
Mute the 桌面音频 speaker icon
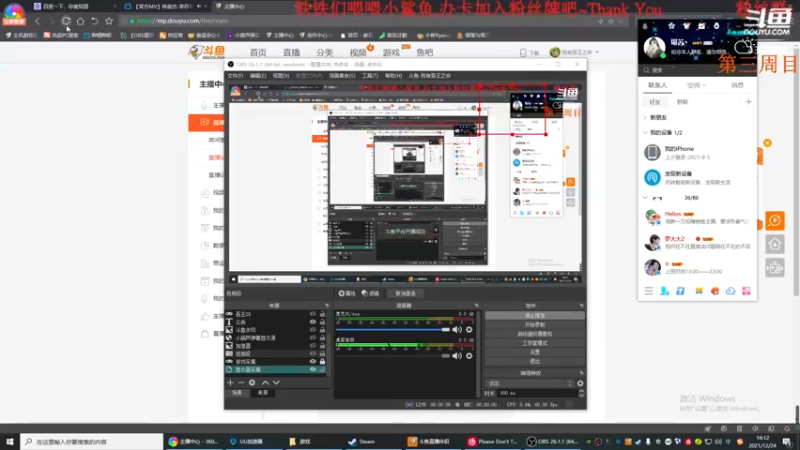point(457,356)
